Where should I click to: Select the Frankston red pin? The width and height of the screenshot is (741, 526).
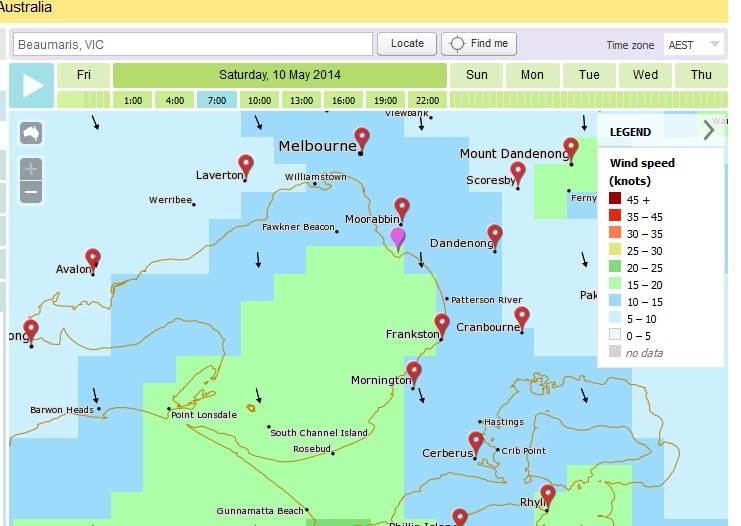(x=442, y=325)
